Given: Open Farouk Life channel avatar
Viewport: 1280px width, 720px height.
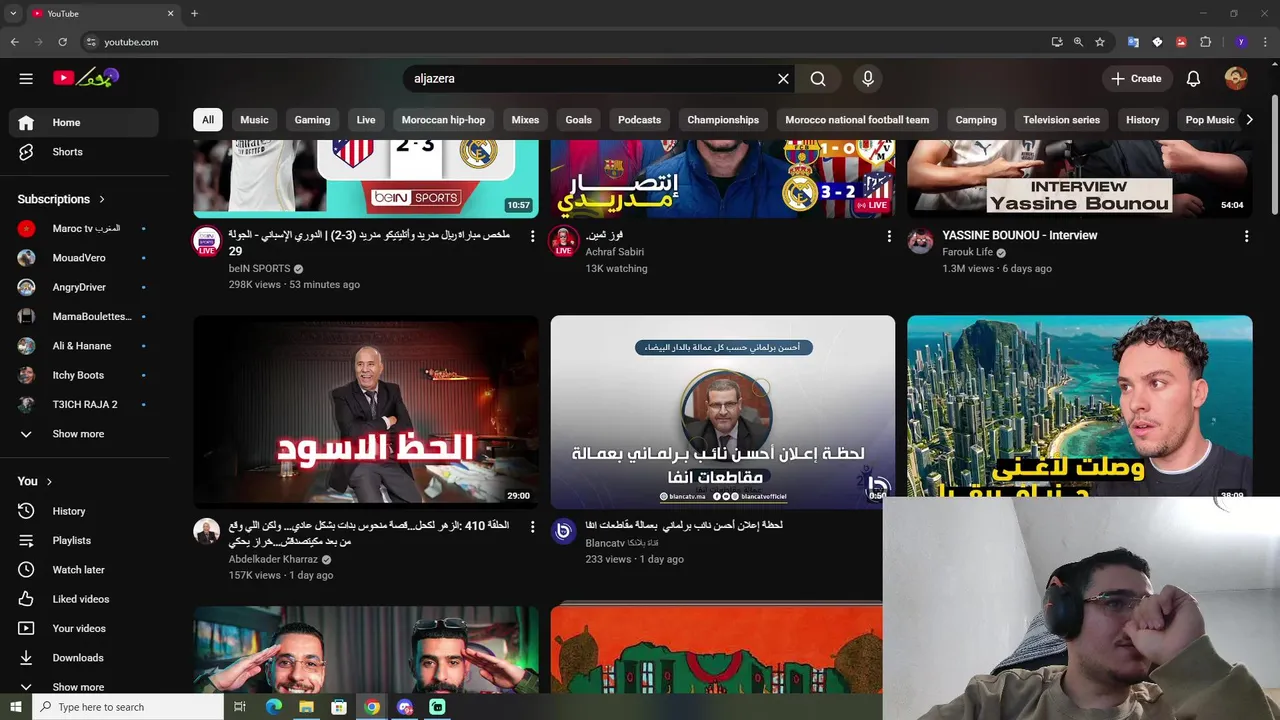Looking at the screenshot, I should pyautogui.click(x=921, y=241).
